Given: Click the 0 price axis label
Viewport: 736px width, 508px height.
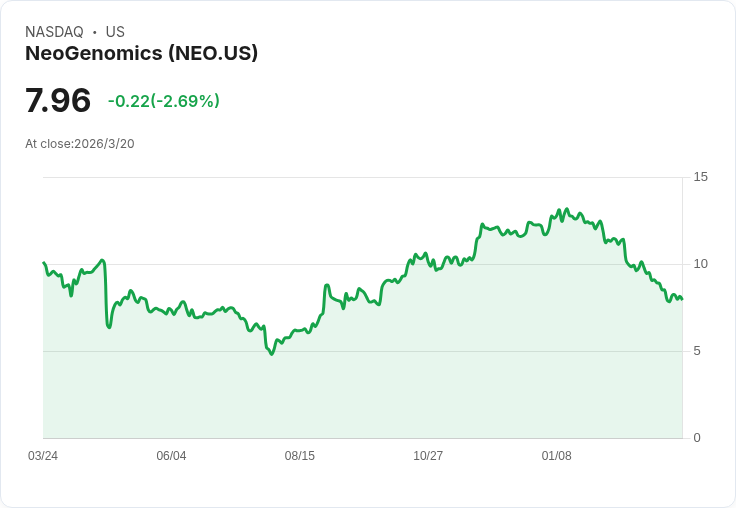Looking at the screenshot, I should [x=697, y=438].
